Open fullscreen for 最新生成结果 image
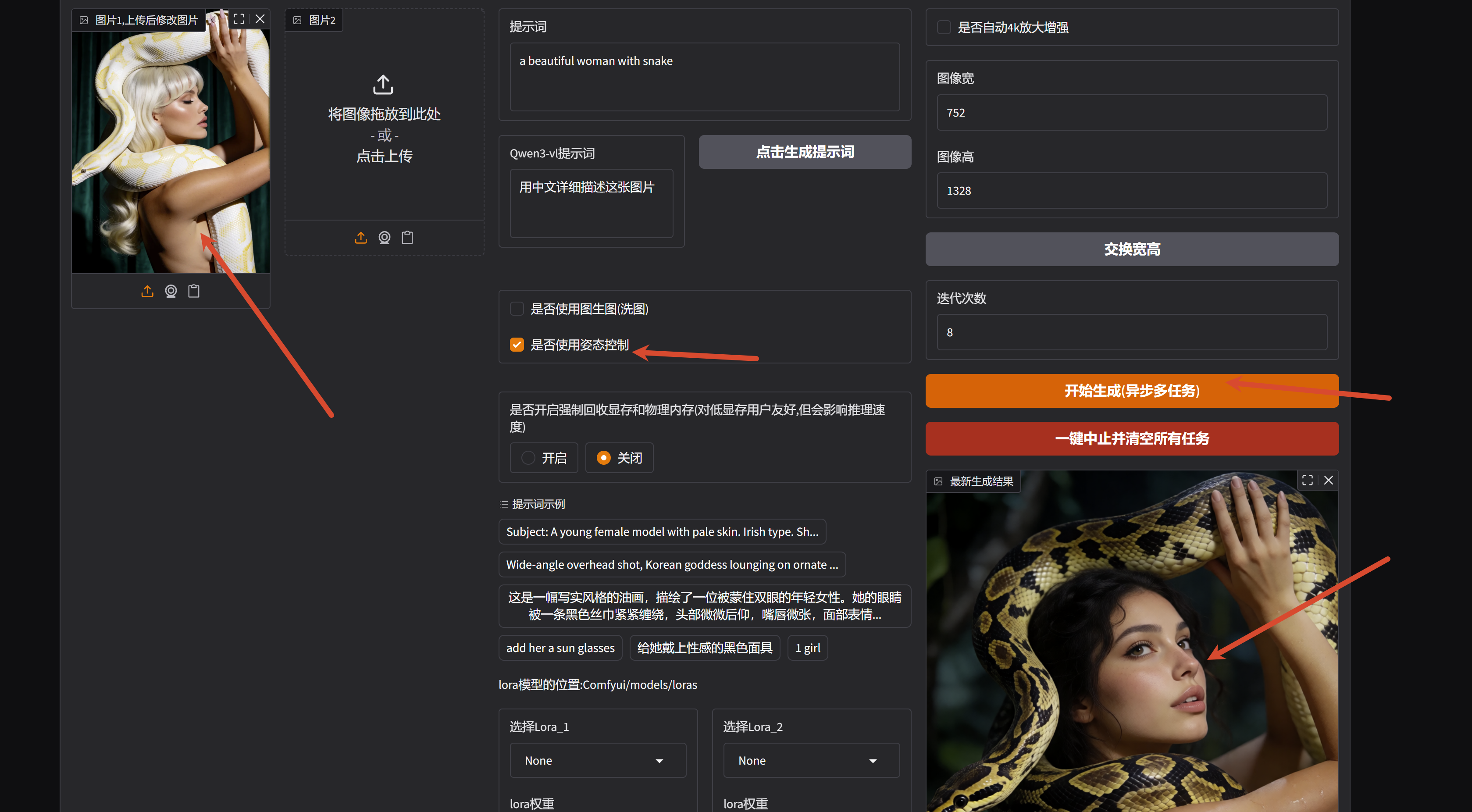This screenshot has width=1472, height=812. click(1308, 480)
